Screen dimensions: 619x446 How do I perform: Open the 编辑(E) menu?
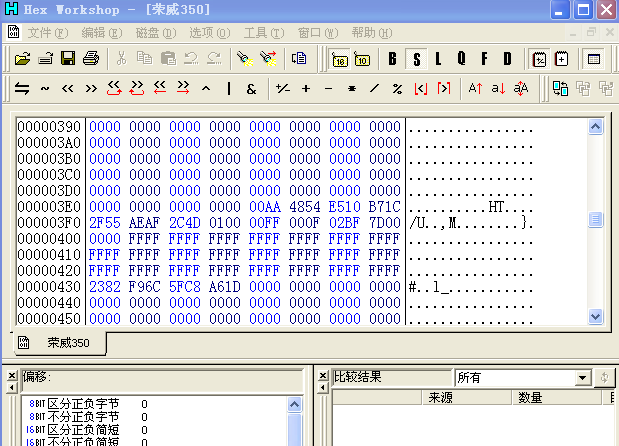coord(102,33)
